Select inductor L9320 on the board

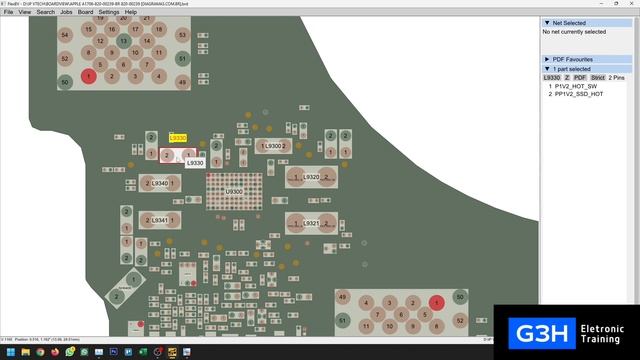coord(311,177)
